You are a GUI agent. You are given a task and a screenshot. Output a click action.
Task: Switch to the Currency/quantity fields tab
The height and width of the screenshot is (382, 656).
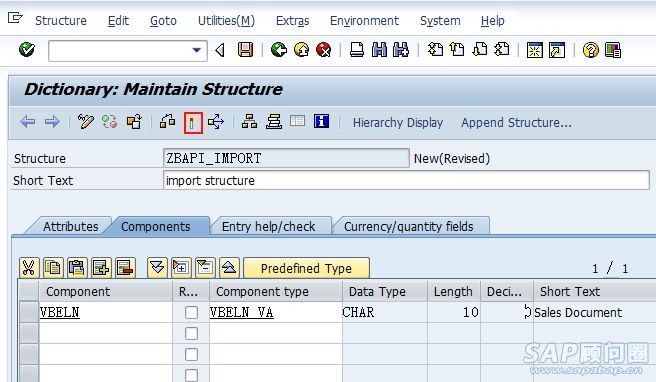pos(409,226)
